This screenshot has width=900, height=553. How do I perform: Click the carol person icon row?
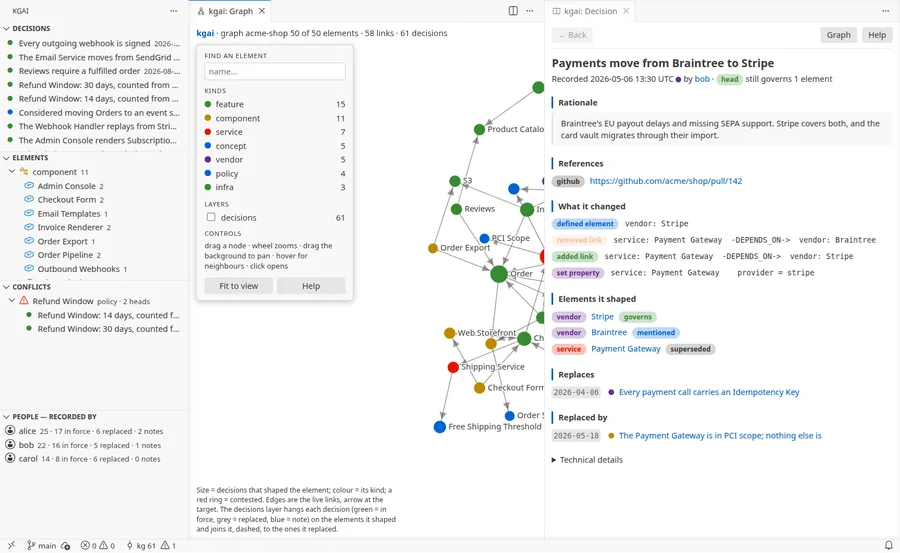point(94,459)
